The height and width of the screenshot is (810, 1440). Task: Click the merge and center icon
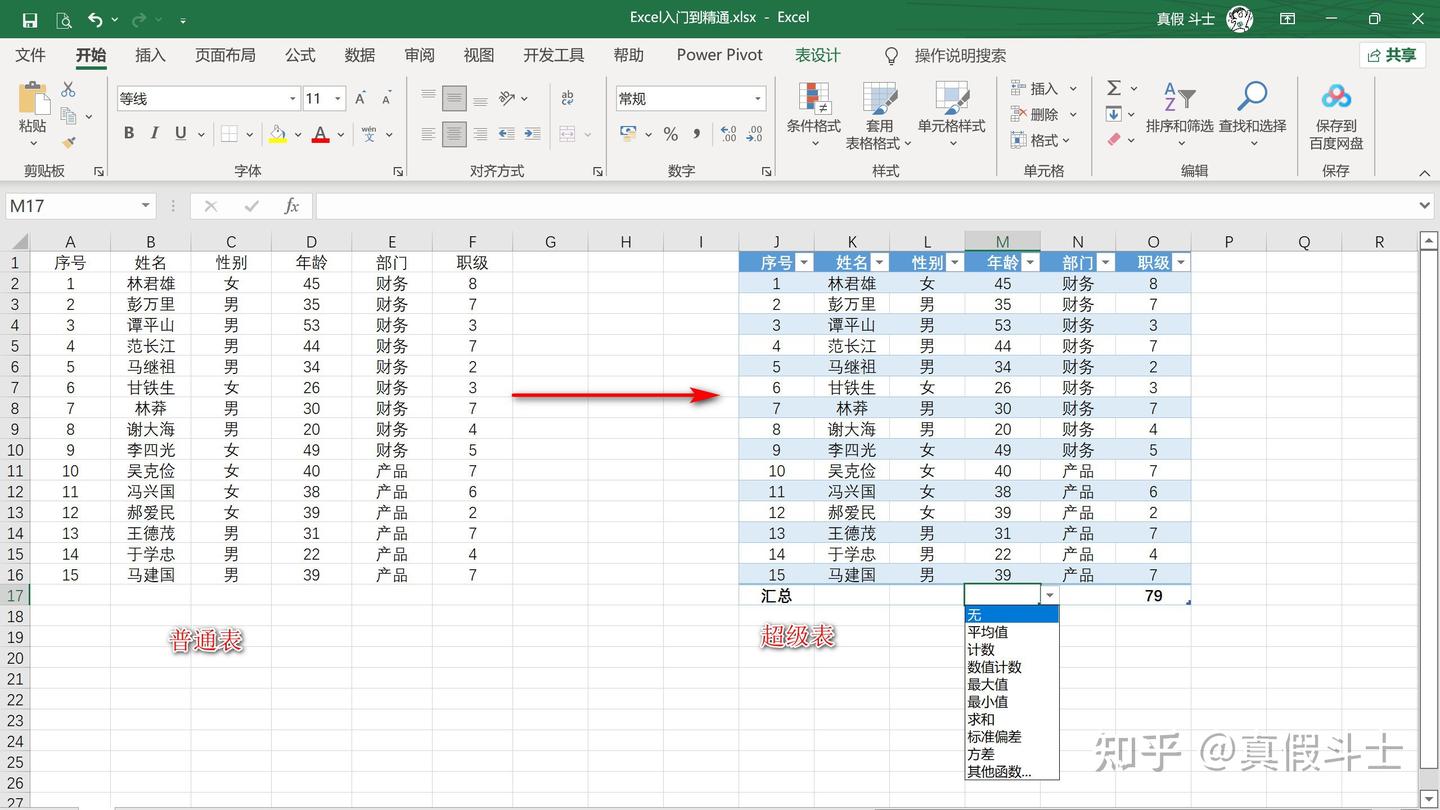[567, 134]
